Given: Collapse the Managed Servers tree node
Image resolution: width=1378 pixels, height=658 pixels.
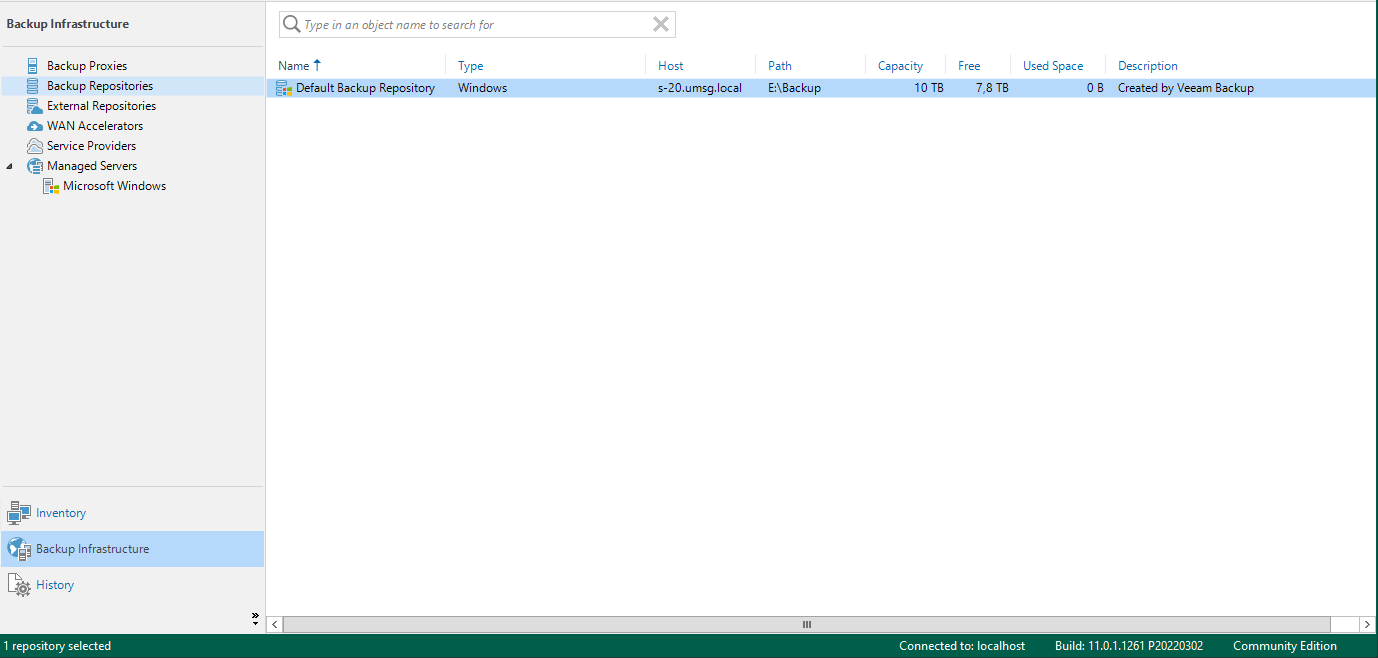Looking at the screenshot, I should pos(10,166).
